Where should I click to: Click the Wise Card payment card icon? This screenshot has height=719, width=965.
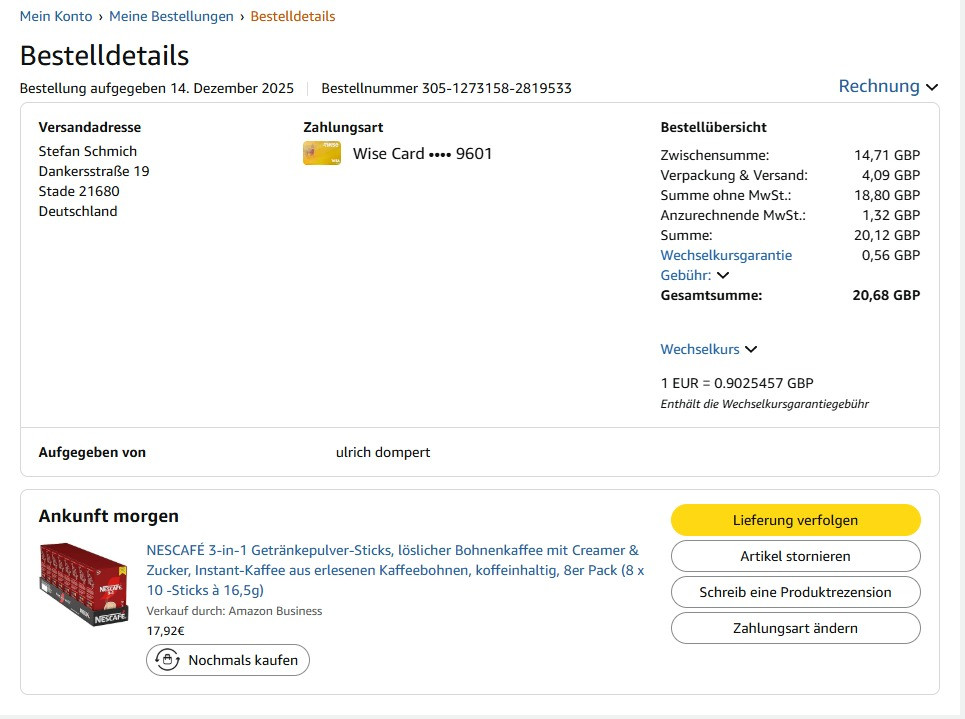tap(322, 153)
